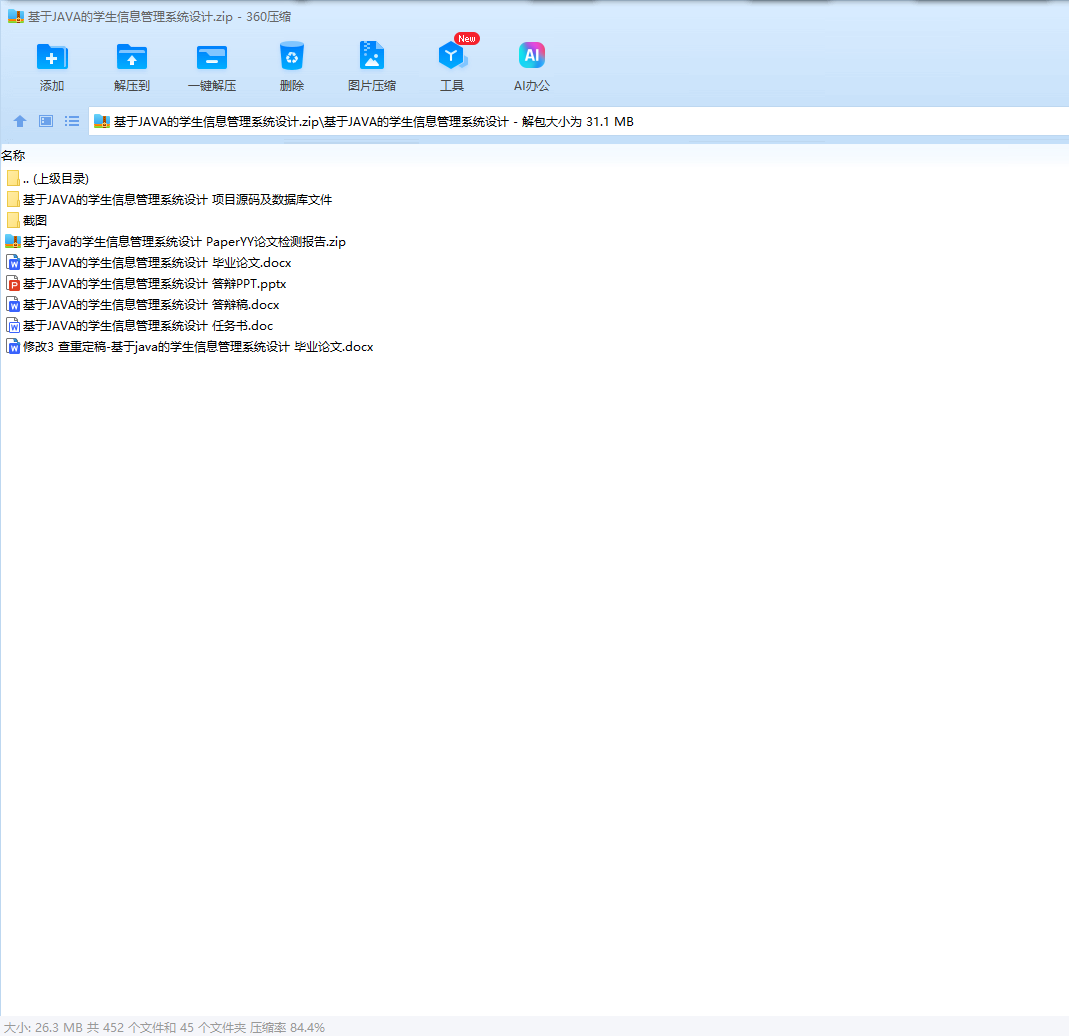Select the 基于JAVA 毕业论文.docx file
This screenshot has width=1069, height=1036.
tap(149, 263)
